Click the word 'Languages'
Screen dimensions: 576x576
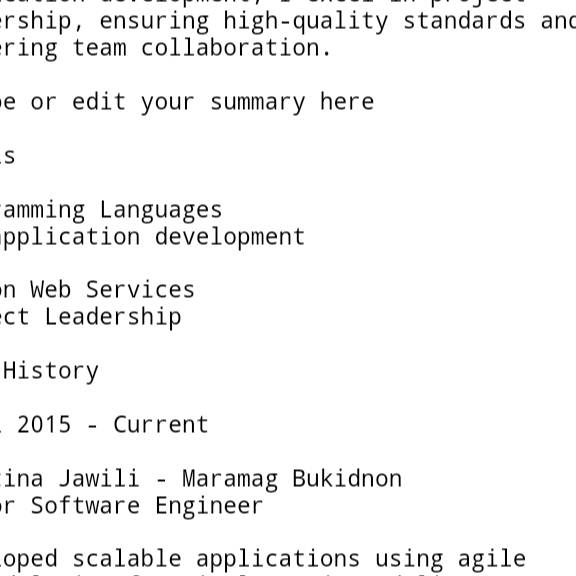(x=161, y=210)
